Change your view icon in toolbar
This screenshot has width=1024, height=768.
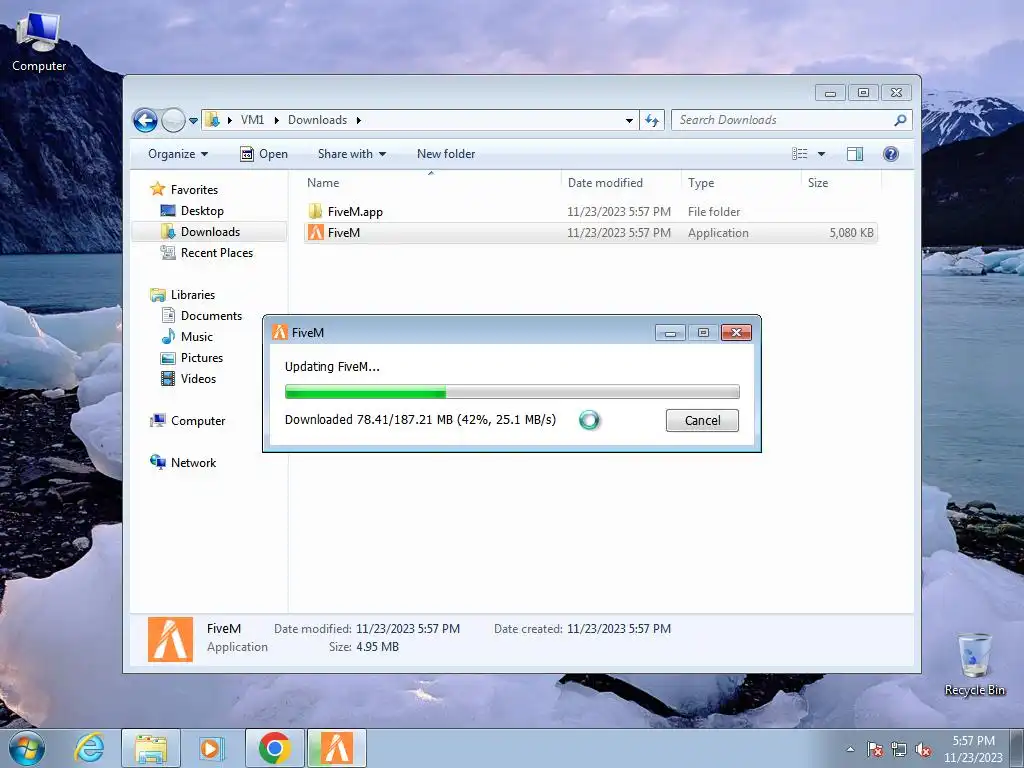pyautogui.click(x=800, y=154)
